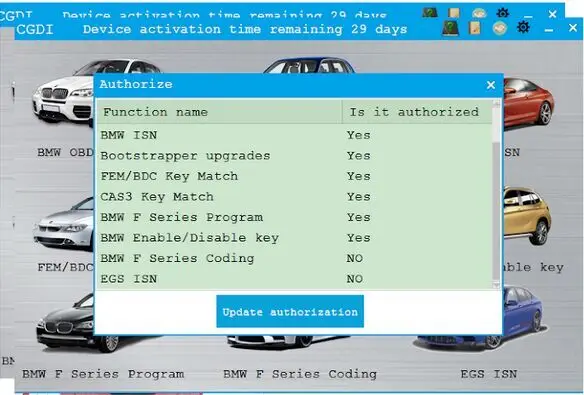Click notes icon in the back CGDI window
The image size is (584, 395).
[454, 13]
